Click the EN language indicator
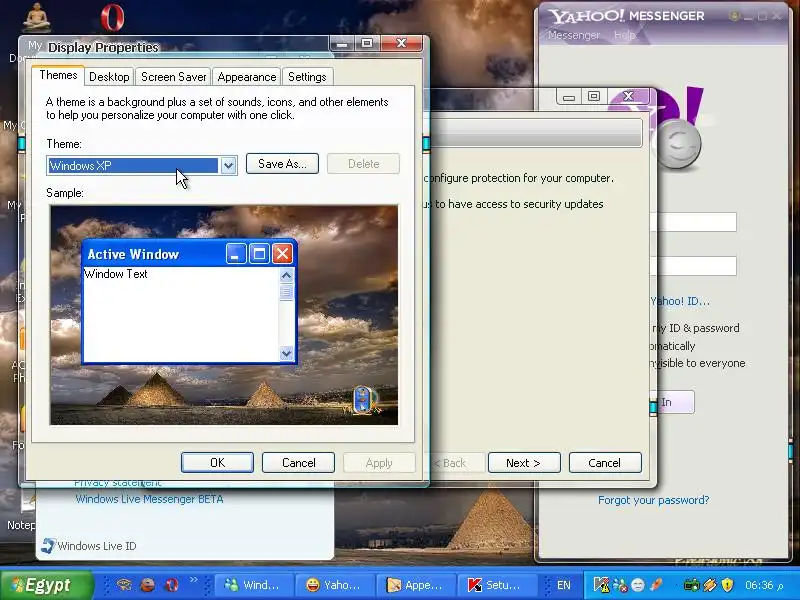 pyautogui.click(x=564, y=585)
